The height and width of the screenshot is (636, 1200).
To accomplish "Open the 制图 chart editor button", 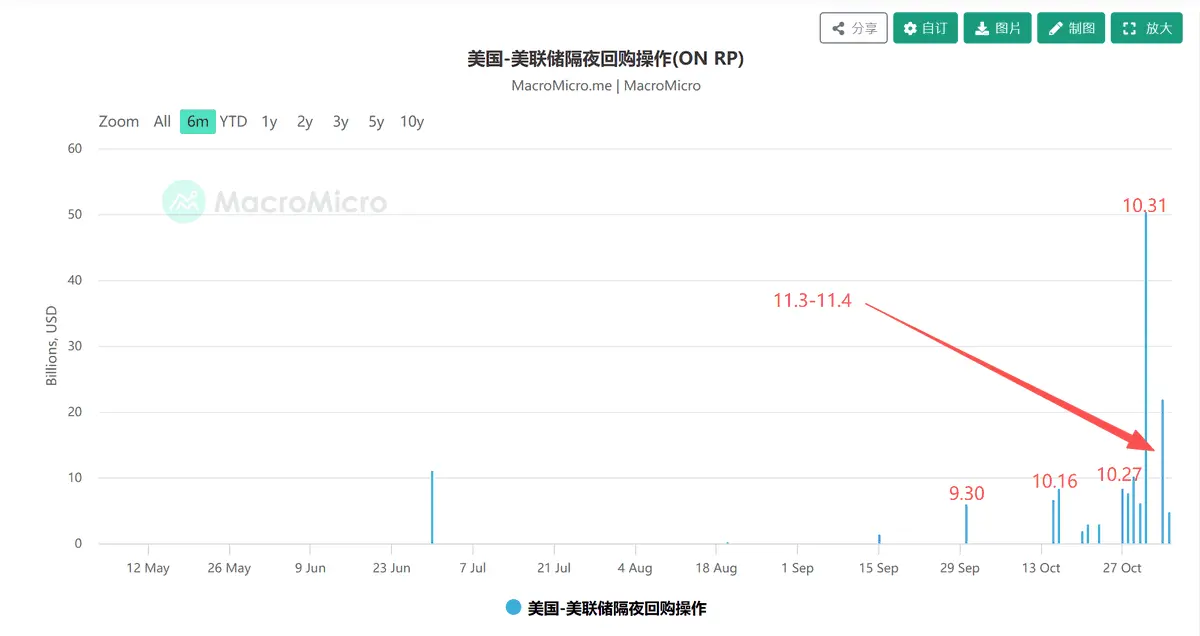I will (x=1070, y=28).
